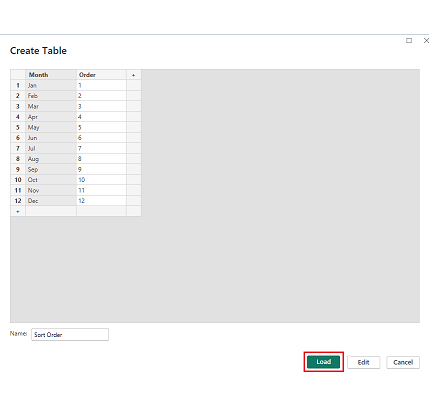Viewport: 429px width, 410px height.
Task: Select the Oct cell
Action: click(x=51, y=180)
